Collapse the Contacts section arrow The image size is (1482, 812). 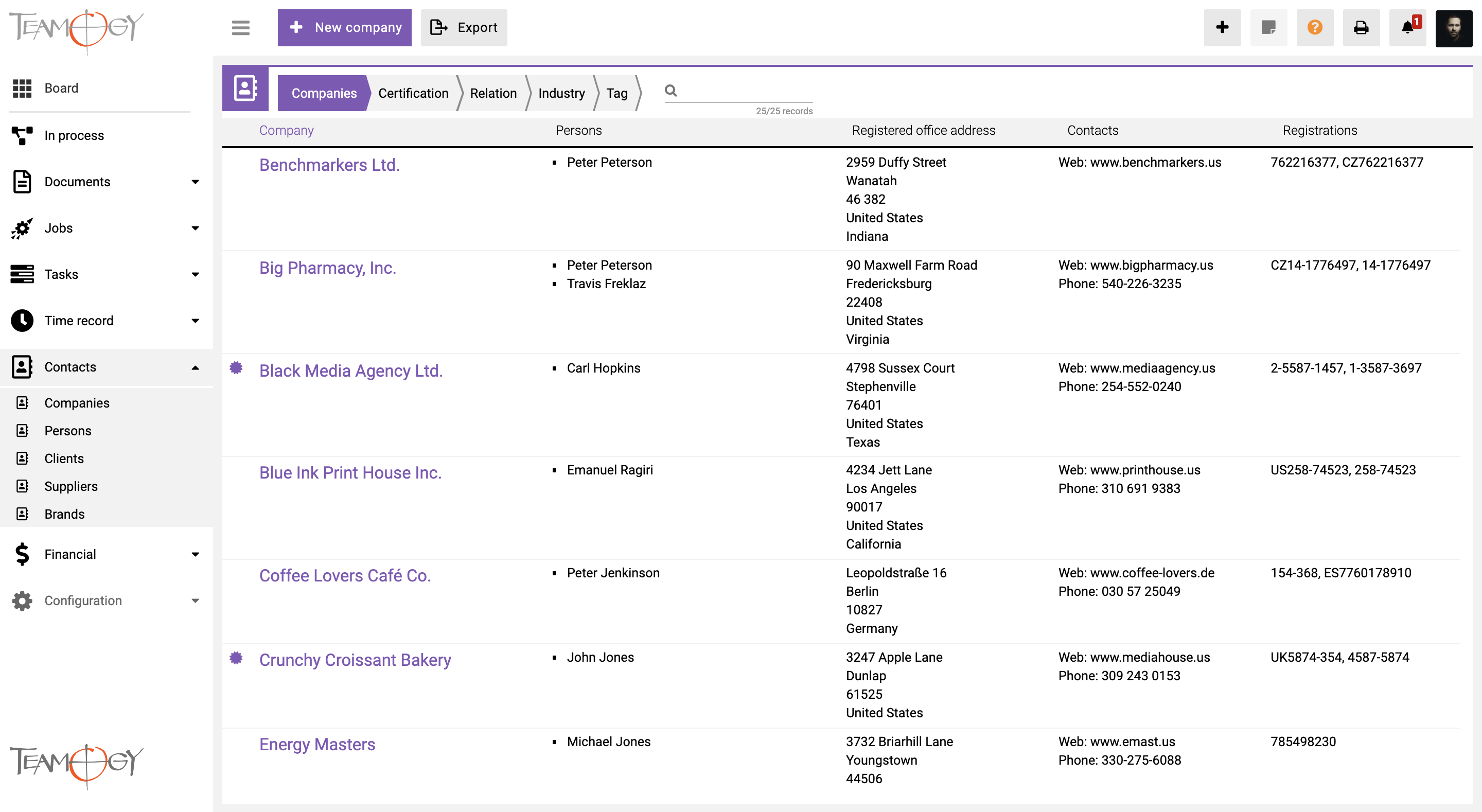[195, 367]
